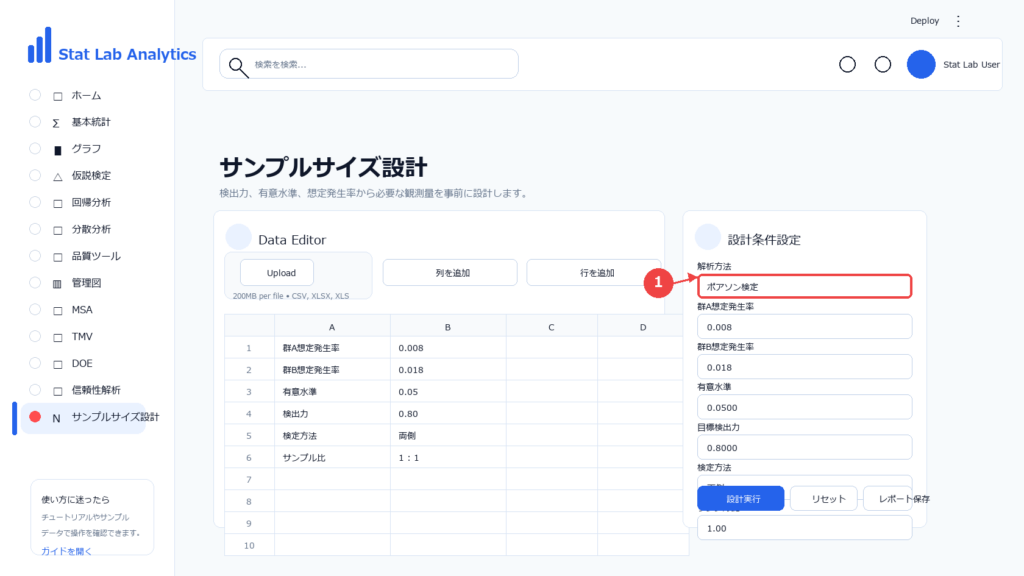Click the 品質ツール sidebar icon

(x=57, y=257)
